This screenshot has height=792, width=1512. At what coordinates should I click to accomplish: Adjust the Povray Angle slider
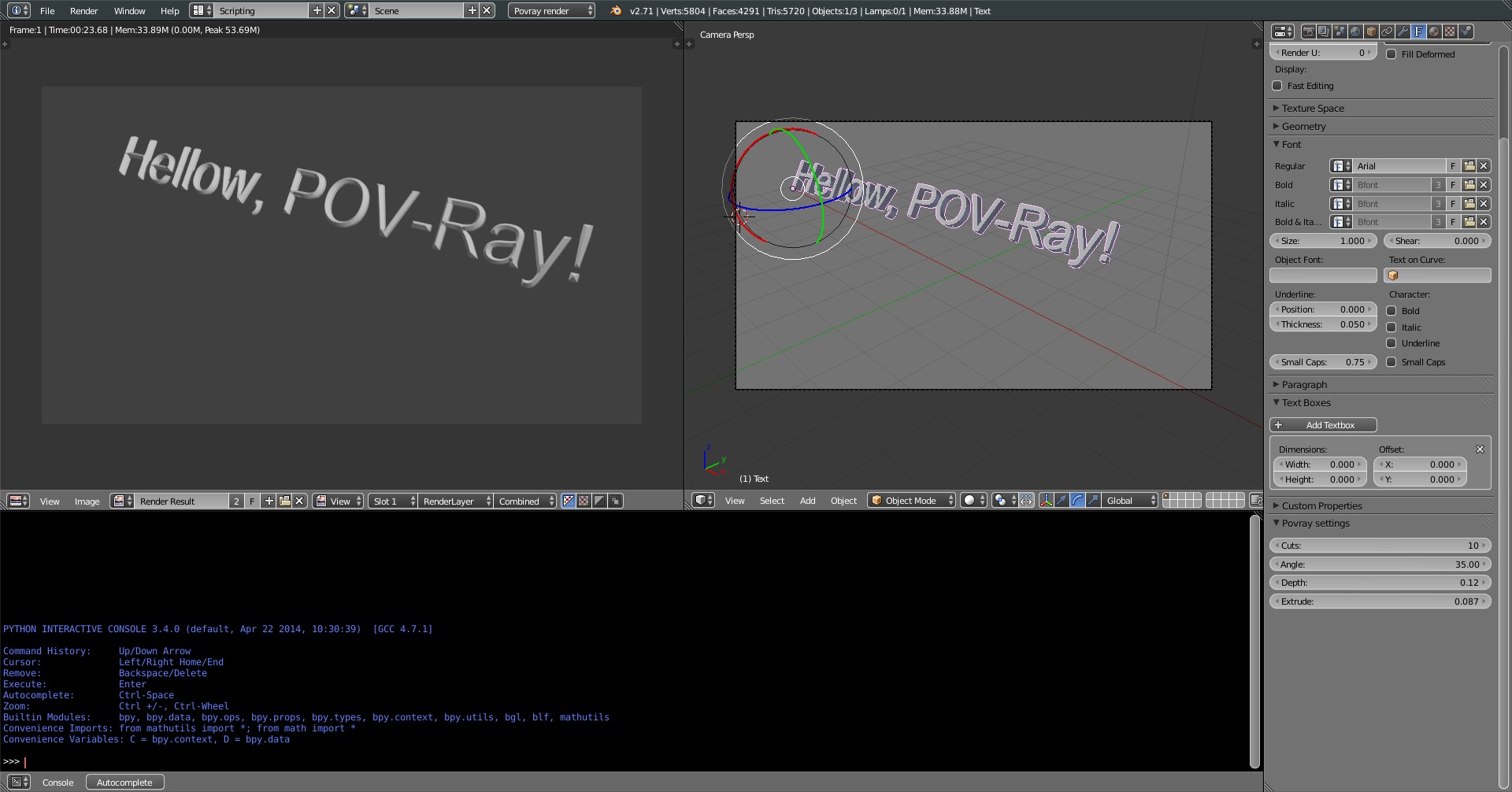pos(1380,564)
